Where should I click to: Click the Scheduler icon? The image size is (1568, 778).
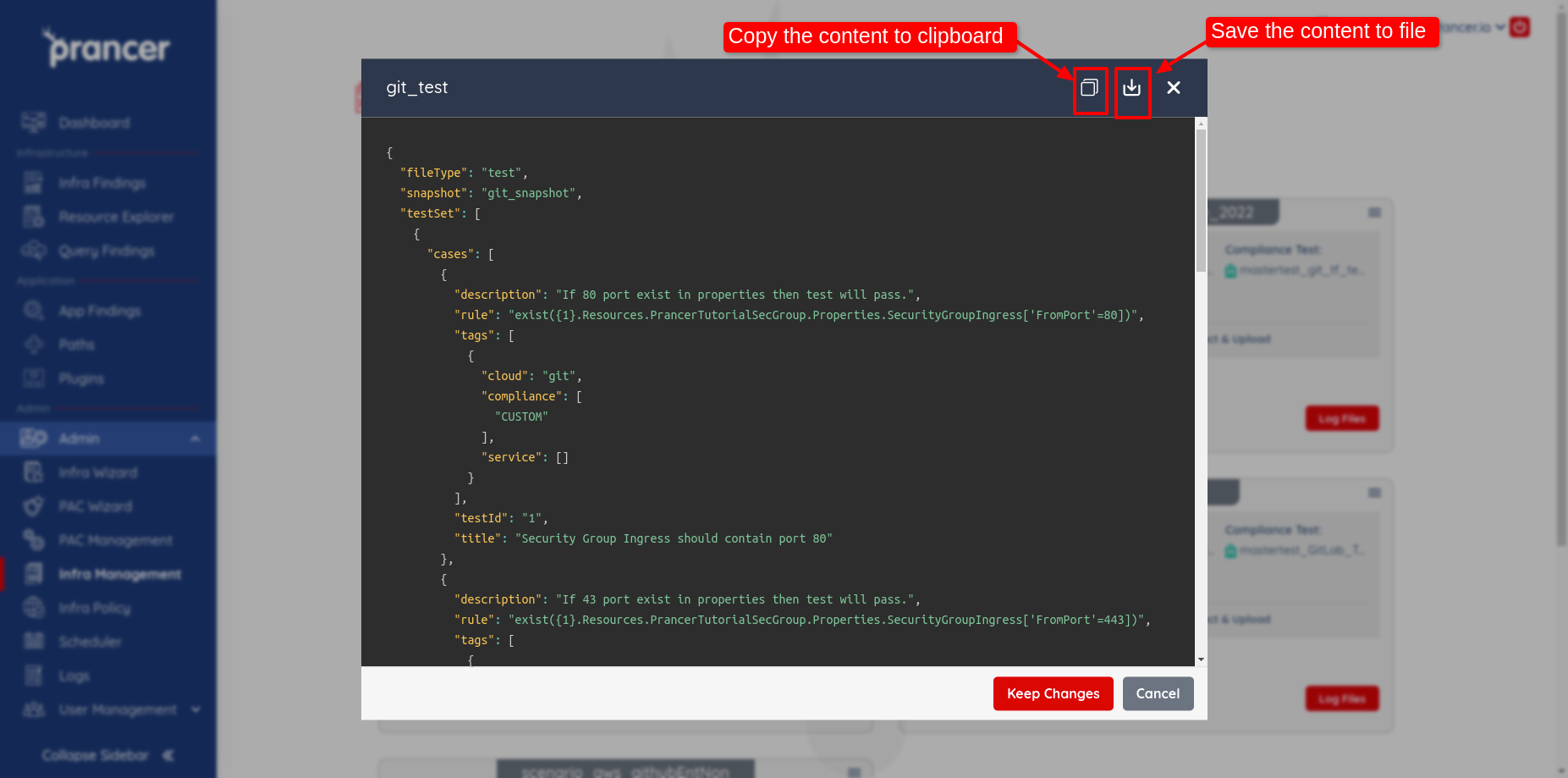[x=34, y=642]
